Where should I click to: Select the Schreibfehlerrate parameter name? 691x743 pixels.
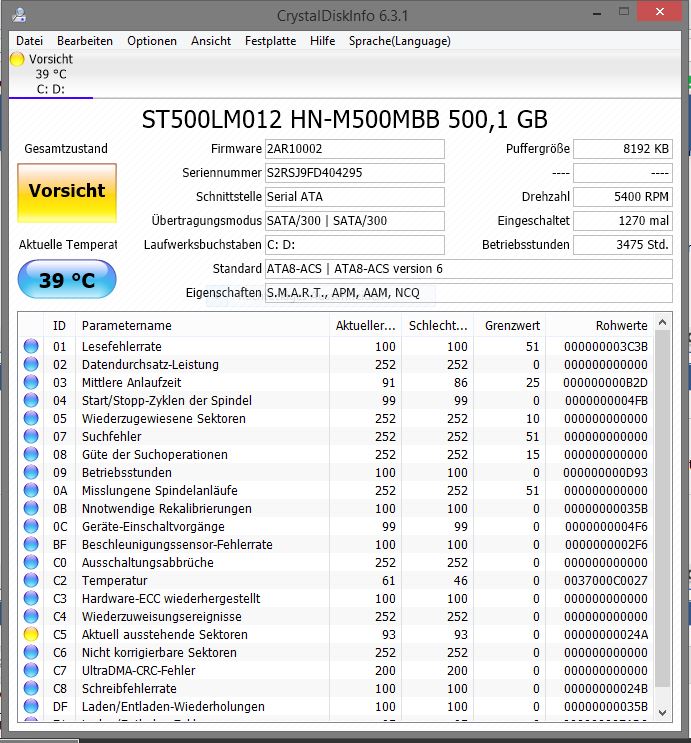click(x=129, y=689)
